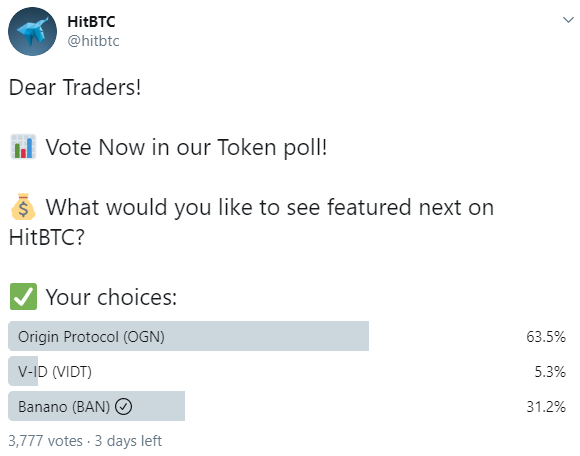
Task: Click the HitBTC display name
Action: point(91,21)
